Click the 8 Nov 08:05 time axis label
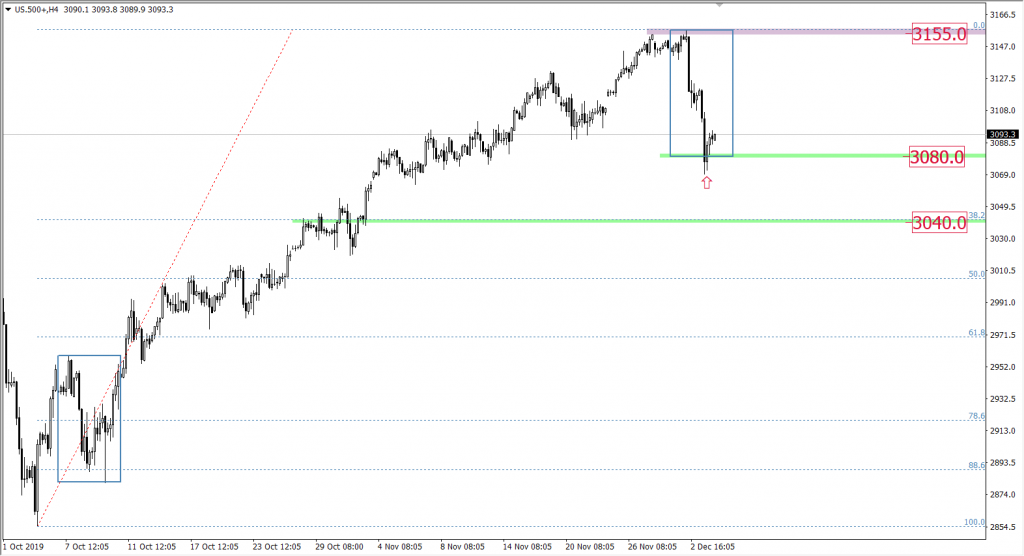 [463, 546]
